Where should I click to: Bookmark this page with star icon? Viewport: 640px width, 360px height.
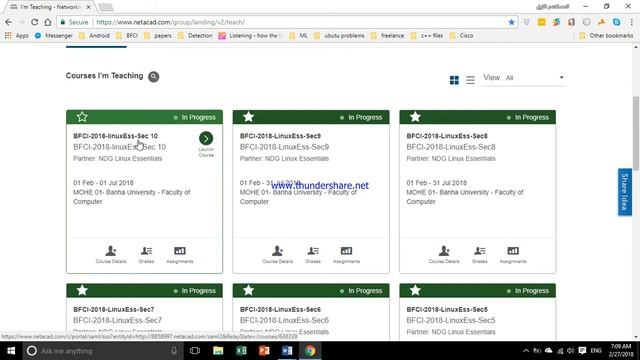[511, 22]
